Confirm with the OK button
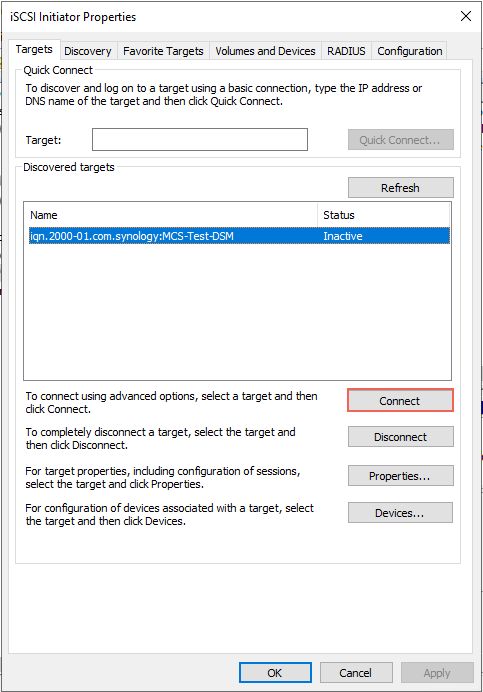The image size is (483, 692). click(x=275, y=673)
